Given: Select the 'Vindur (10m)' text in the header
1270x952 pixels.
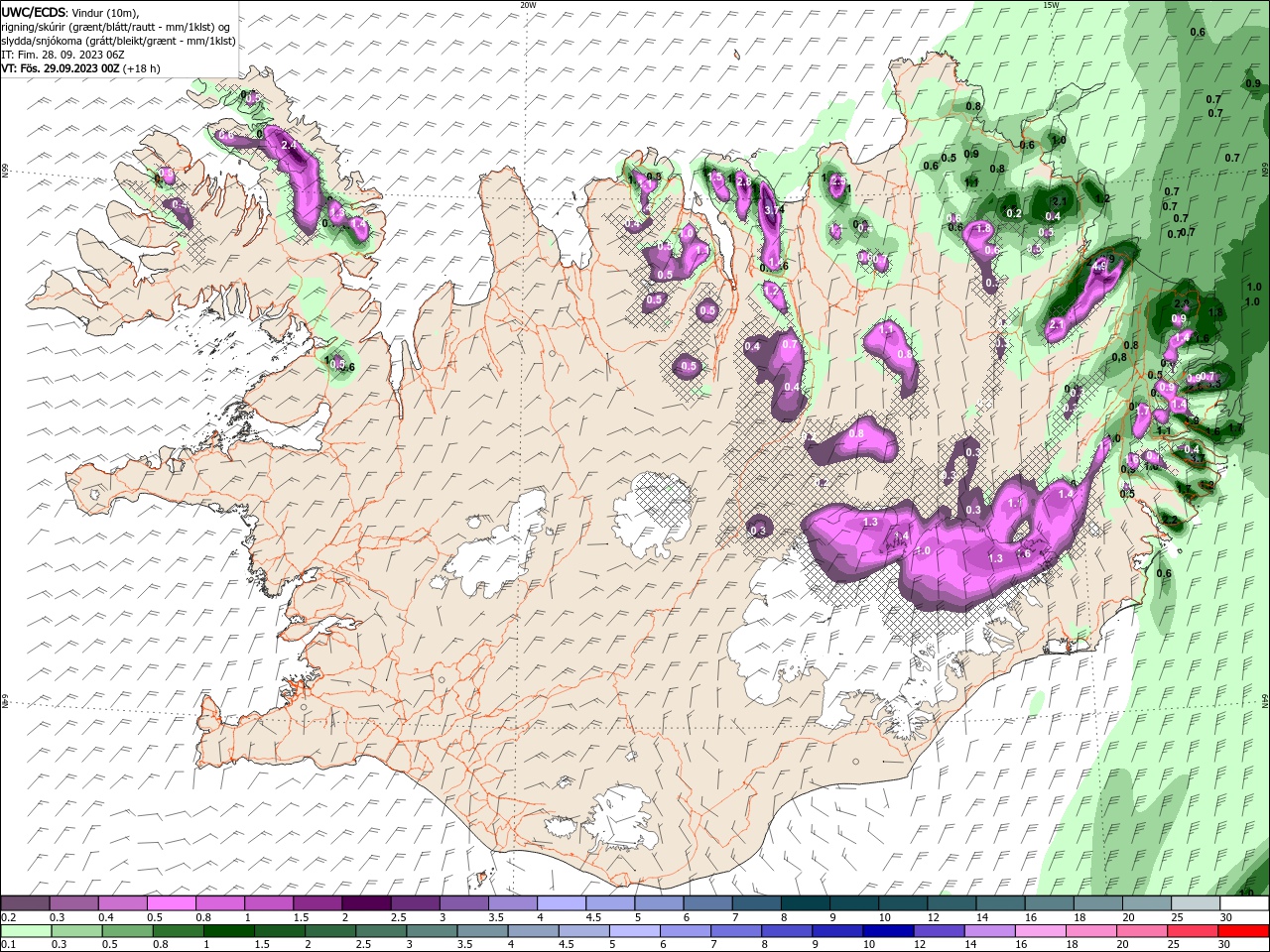Looking at the screenshot, I should 106,12.
